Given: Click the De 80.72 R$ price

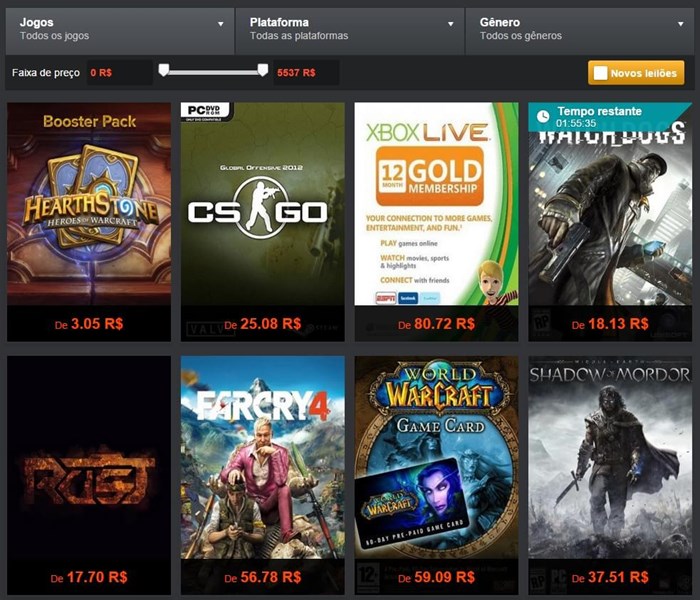Looking at the screenshot, I should click(436, 324).
